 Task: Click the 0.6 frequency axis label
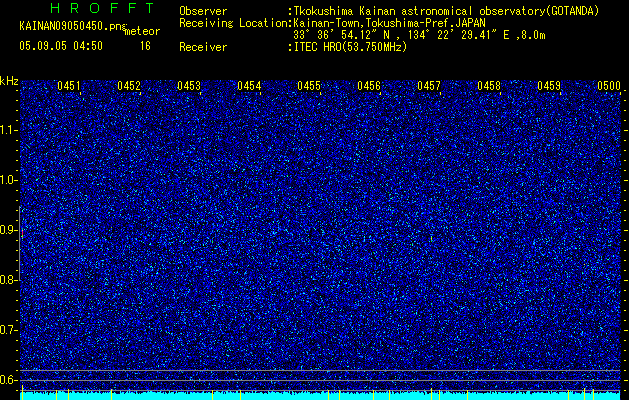point(9,380)
